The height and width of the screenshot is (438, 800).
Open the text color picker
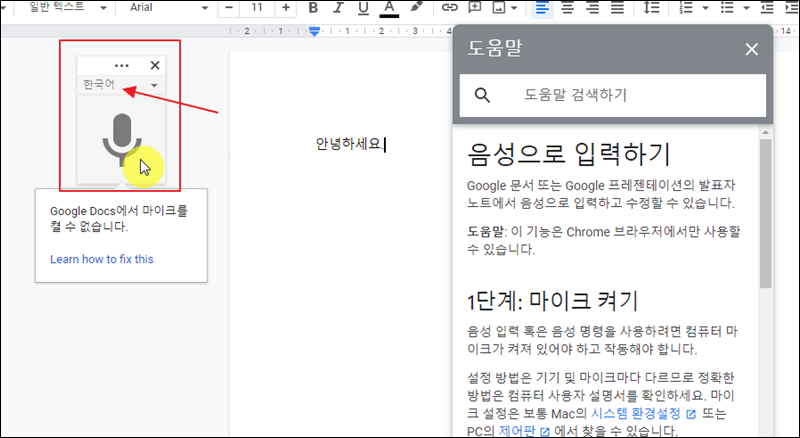389,8
